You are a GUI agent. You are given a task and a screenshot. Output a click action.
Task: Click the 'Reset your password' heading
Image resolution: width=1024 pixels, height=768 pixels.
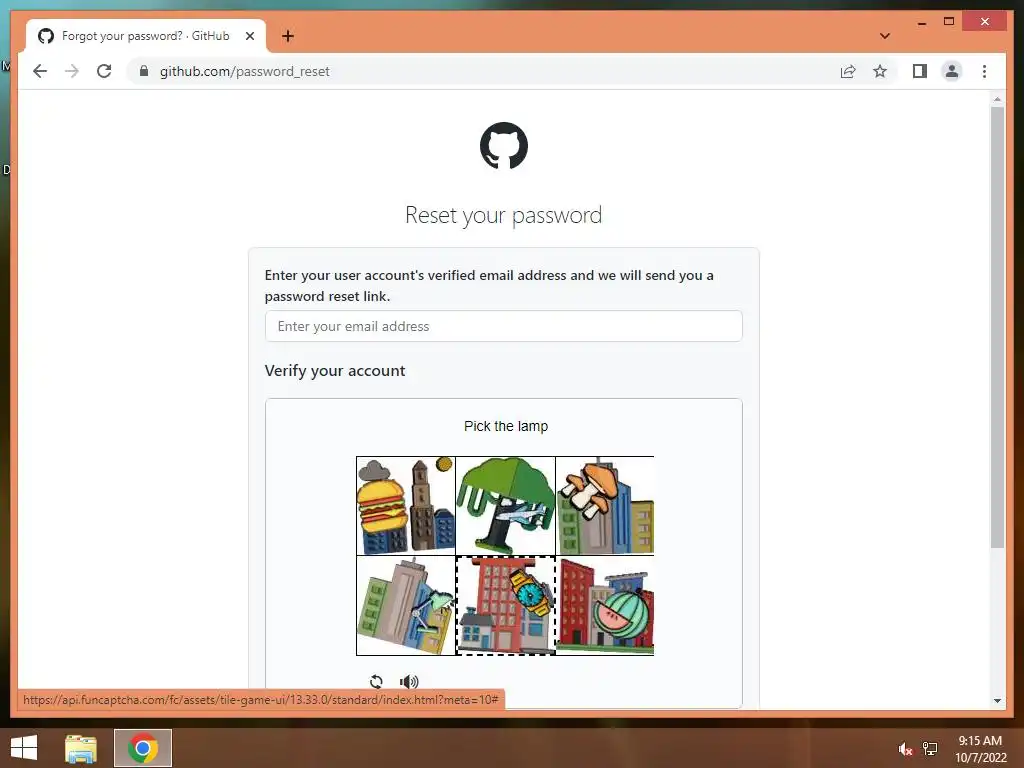point(504,215)
